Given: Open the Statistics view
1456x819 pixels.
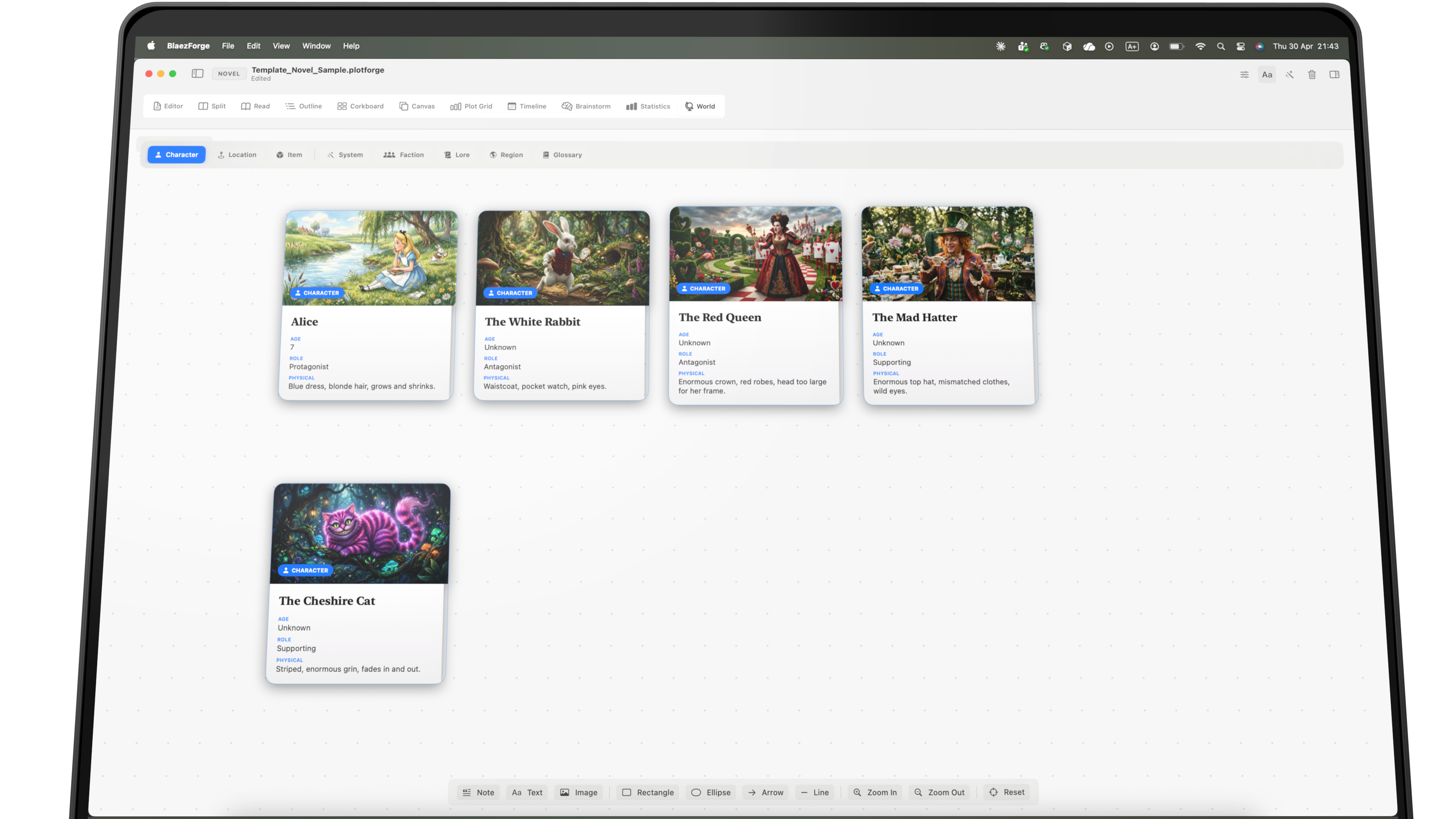Looking at the screenshot, I should [648, 106].
